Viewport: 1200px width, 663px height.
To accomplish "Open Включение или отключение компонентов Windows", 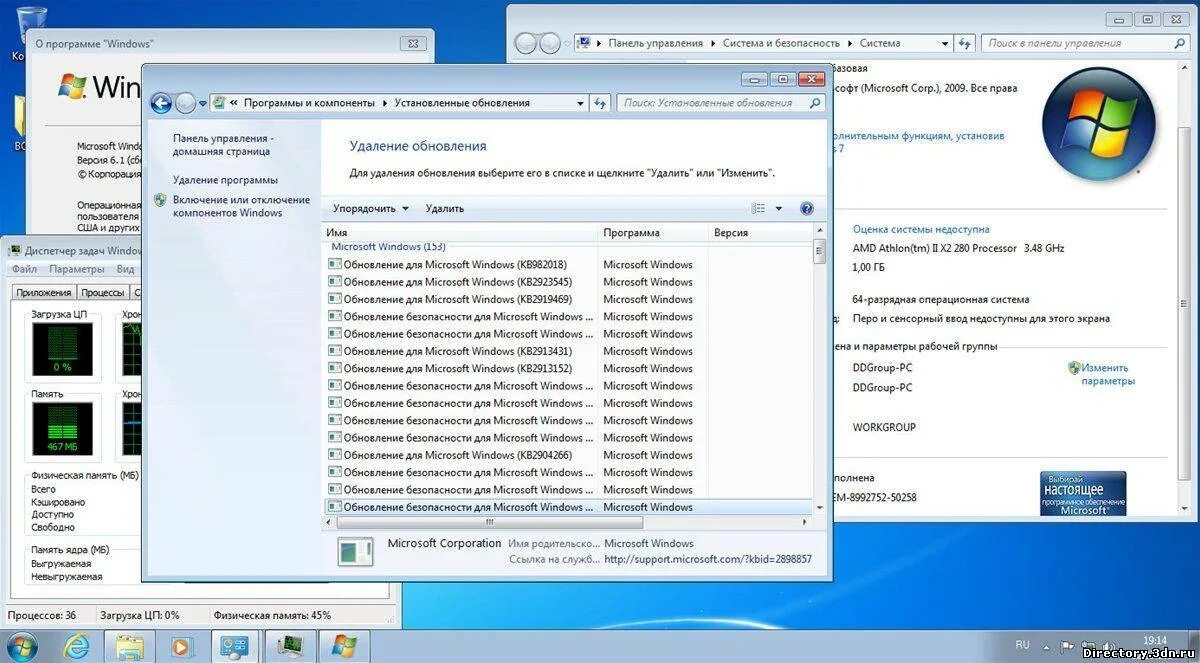I will (241, 206).
